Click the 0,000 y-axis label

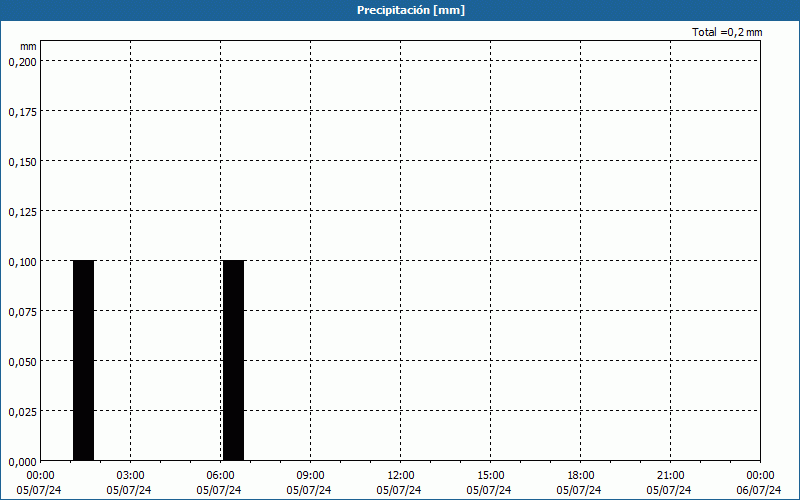(x=22, y=461)
